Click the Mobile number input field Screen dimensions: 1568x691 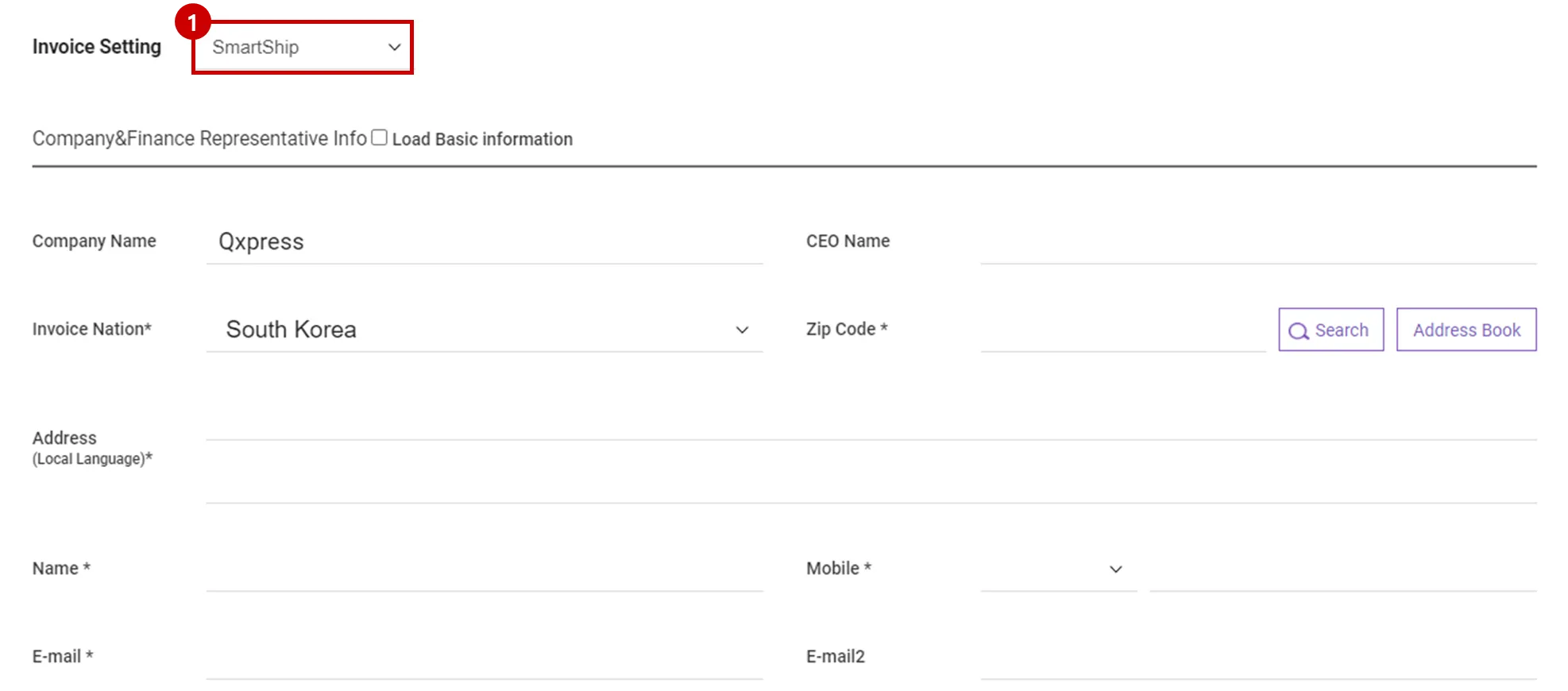pos(1342,570)
